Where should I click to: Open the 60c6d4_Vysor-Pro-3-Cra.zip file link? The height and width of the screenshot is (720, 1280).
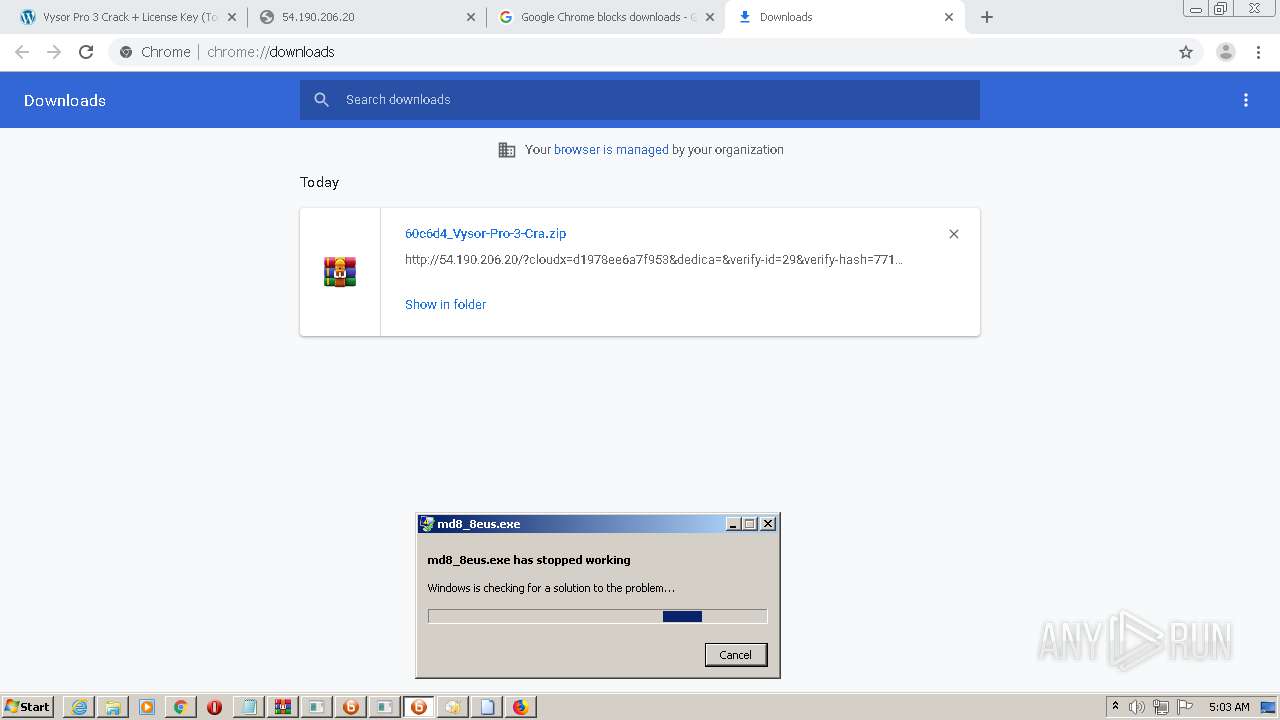(x=485, y=234)
